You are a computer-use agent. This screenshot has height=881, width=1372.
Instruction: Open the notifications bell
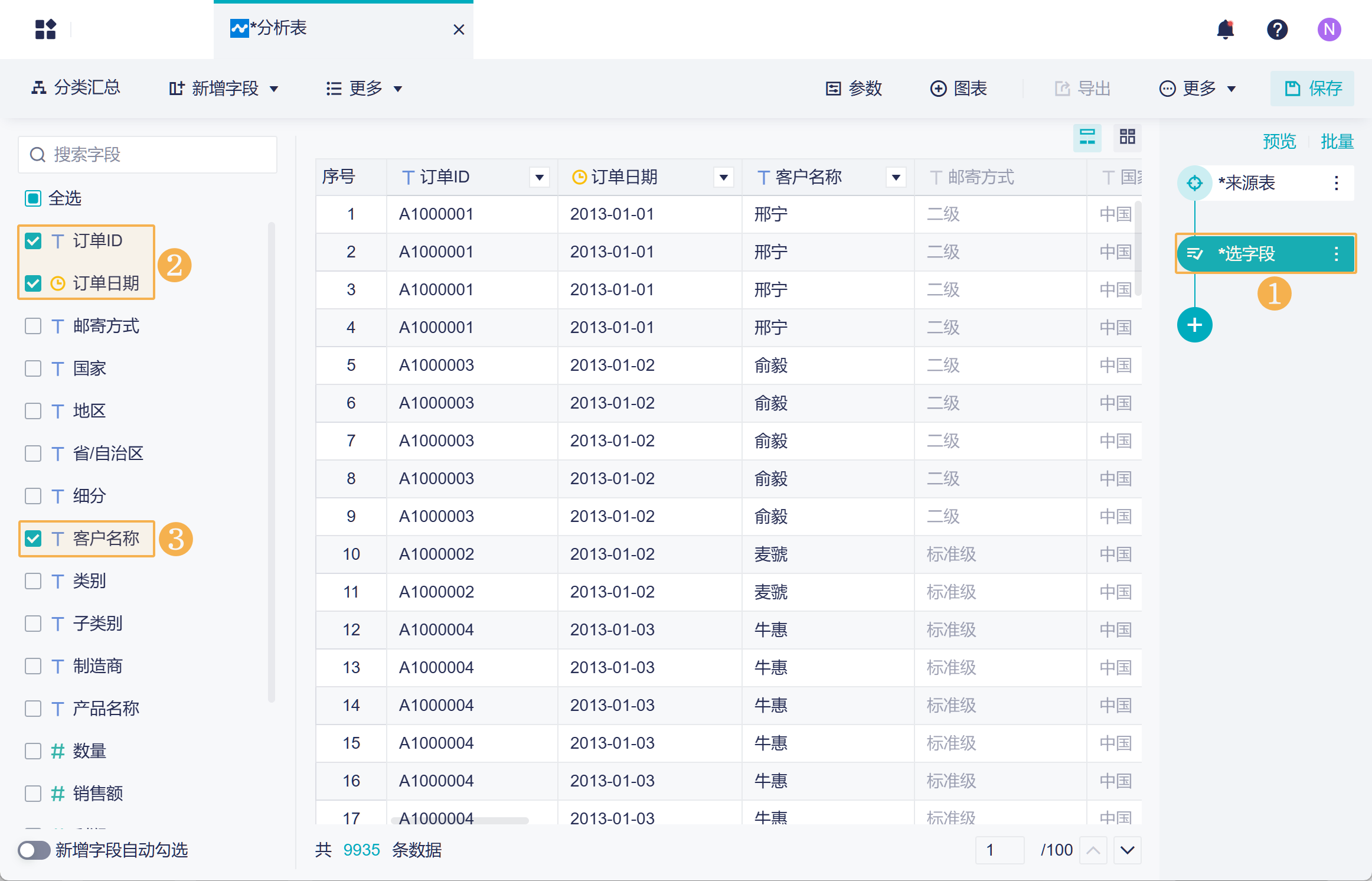(x=1226, y=29)
